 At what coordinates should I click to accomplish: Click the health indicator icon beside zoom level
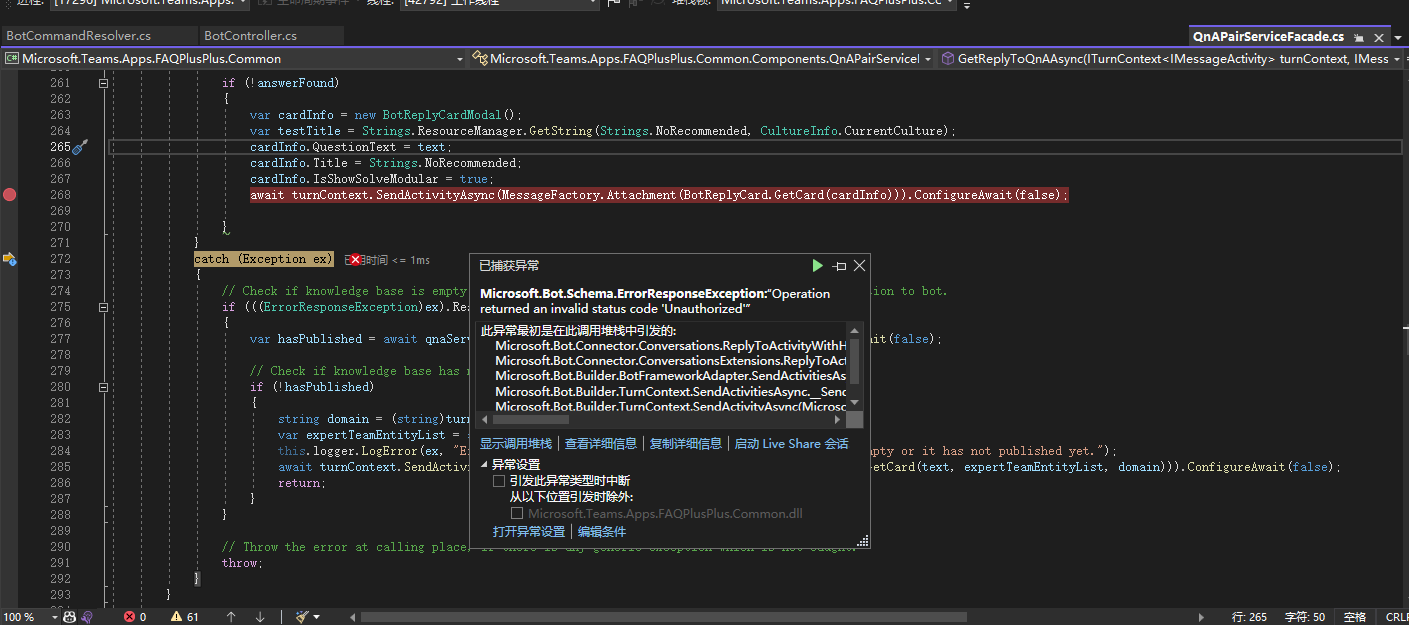pos(69,617)
